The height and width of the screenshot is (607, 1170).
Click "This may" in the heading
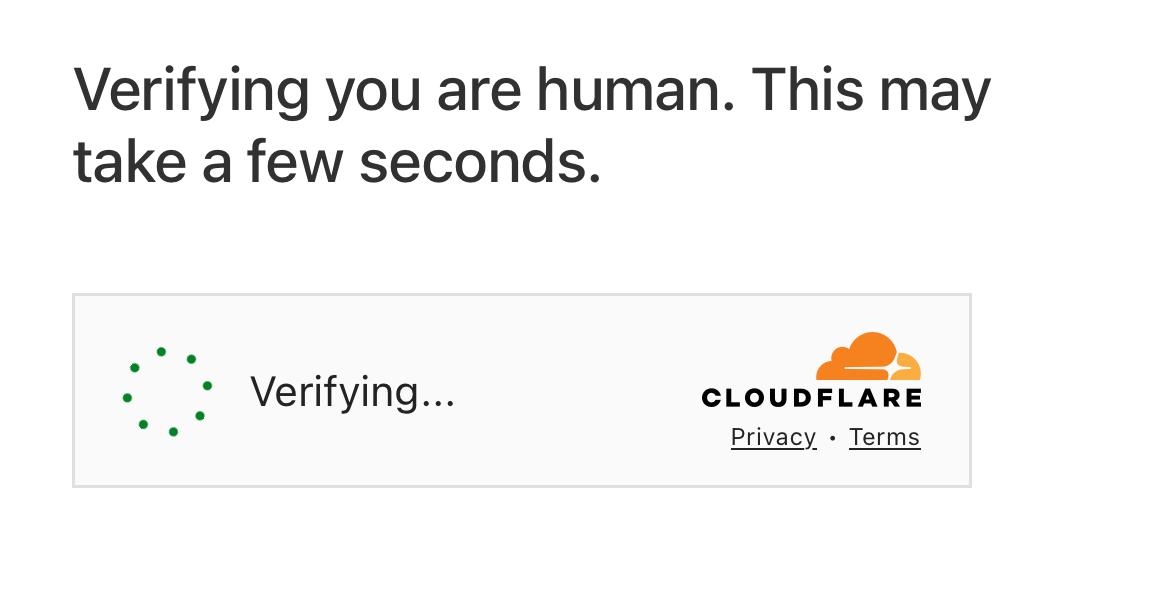coord(870,90)
